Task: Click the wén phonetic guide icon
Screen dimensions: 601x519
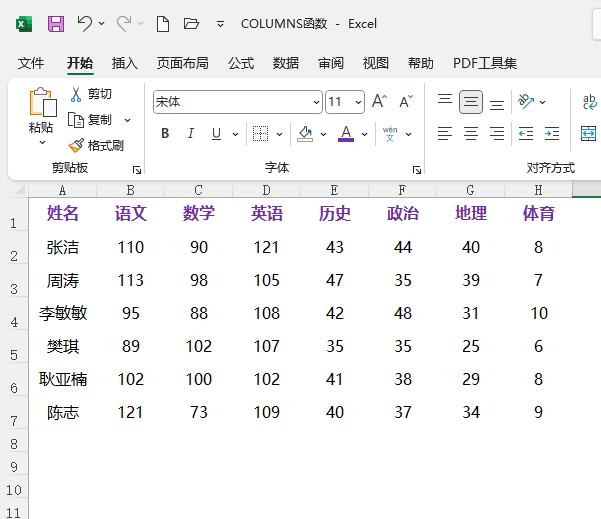Action: point(390,134)
